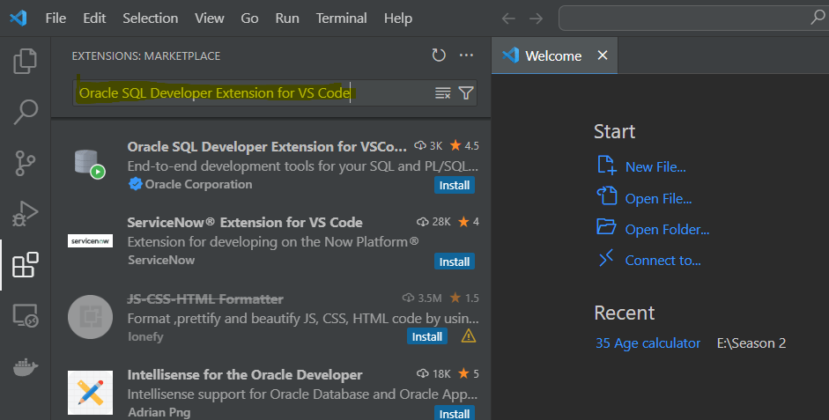Open the Source Control view
Screen dimensions: 829x420
coord(25,163)
